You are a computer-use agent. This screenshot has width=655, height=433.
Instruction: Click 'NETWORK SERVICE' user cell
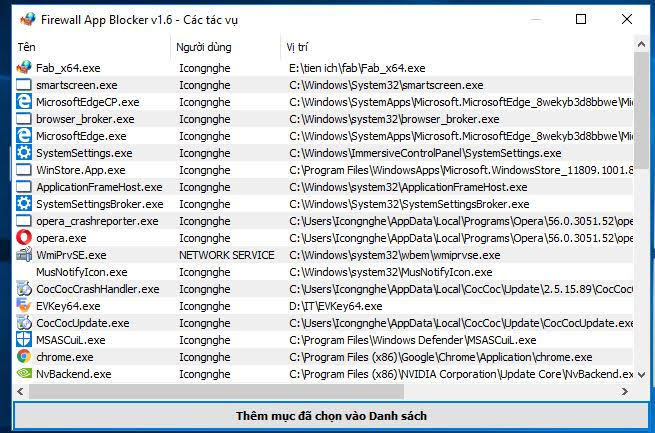[x=227, y=255]
